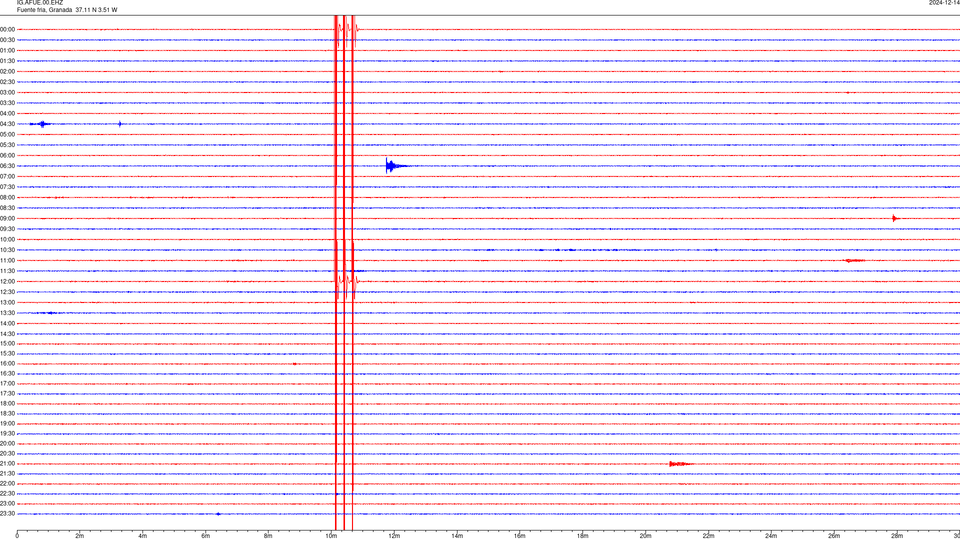Viewport: 960px width, 540px height.
Task: Click the 17:30 row time label
Action: coord(7,394)
